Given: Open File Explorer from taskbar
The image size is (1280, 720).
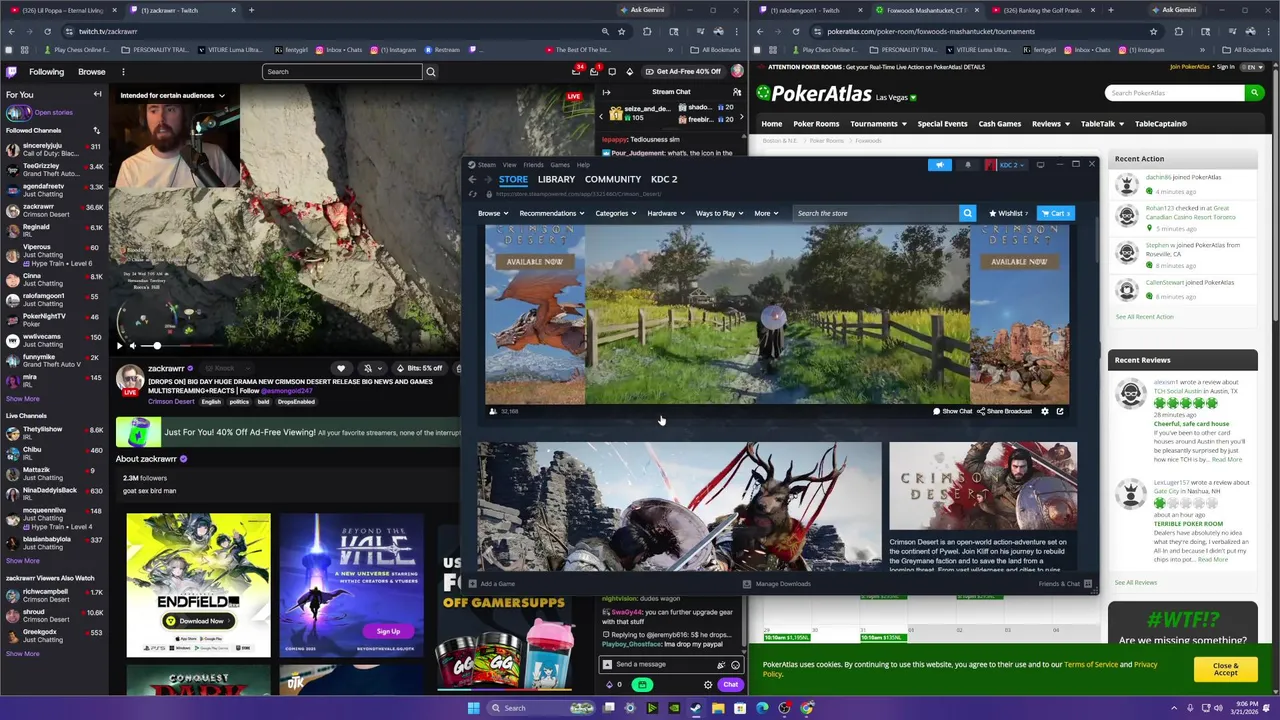Looking at the screenshot, I should click(x=718, y=708).
